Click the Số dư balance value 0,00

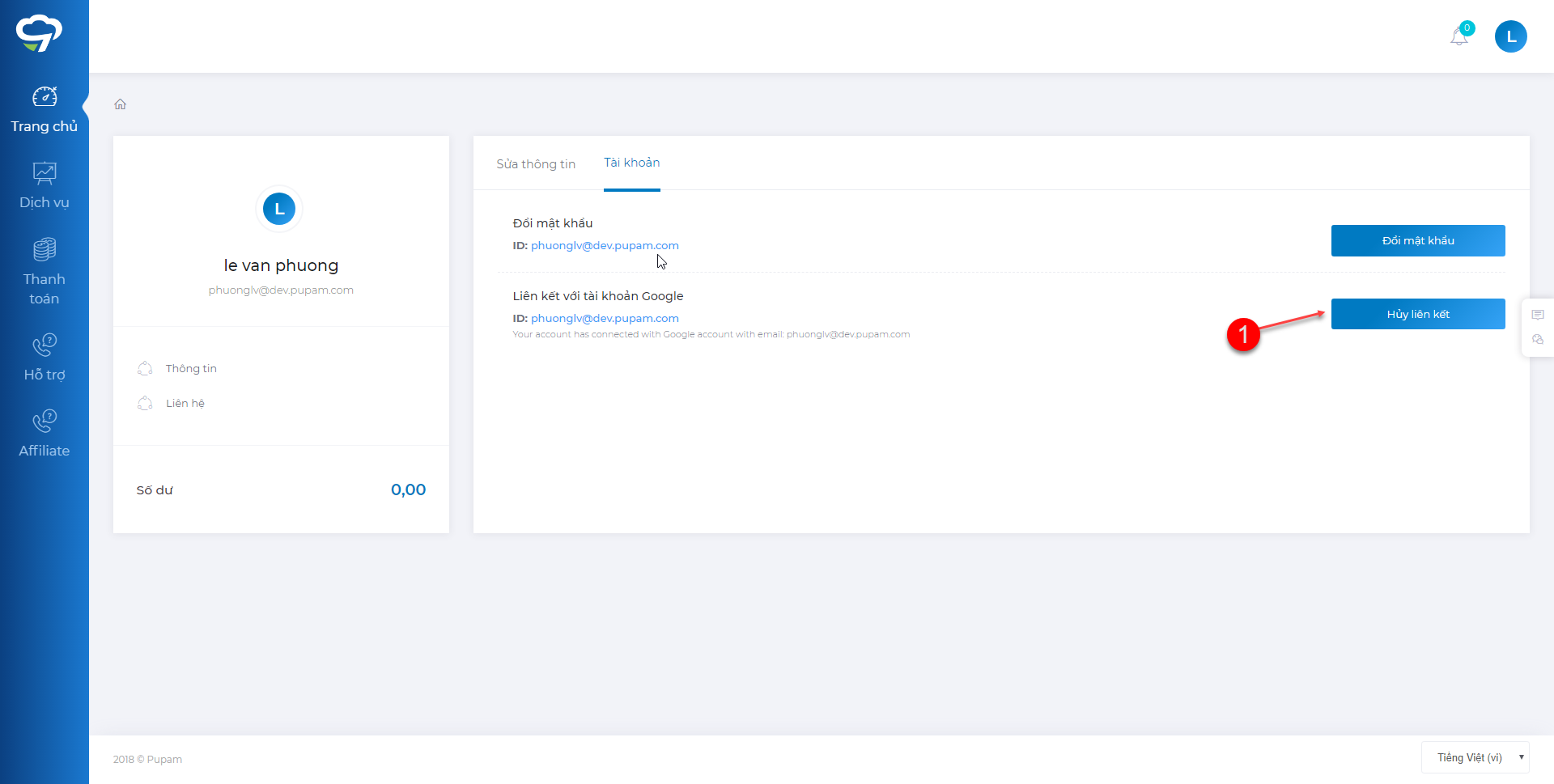(x=408, y=489)
